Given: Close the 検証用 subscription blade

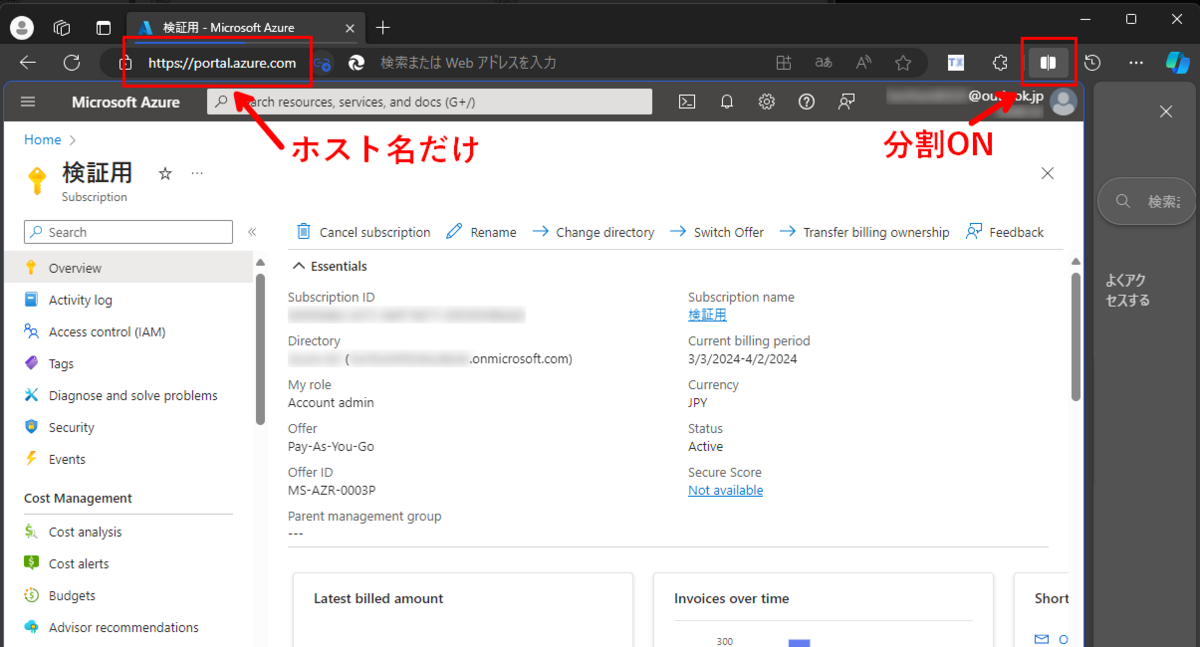Looking at the screenshot, I should [x=1048, y=173].
